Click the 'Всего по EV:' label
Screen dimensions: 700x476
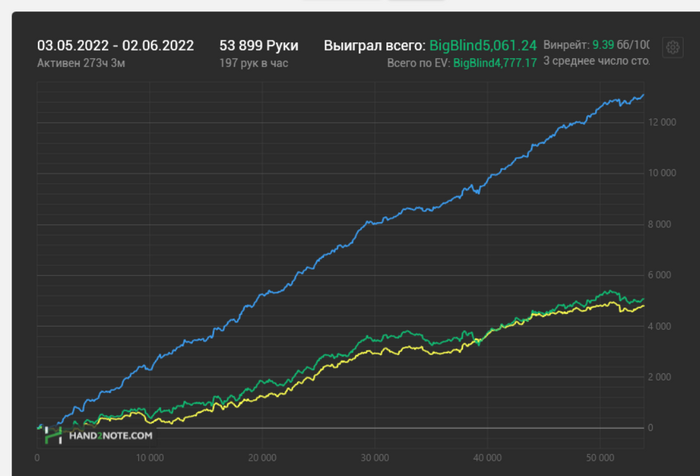pyautogui.click(x=418, y=63)
